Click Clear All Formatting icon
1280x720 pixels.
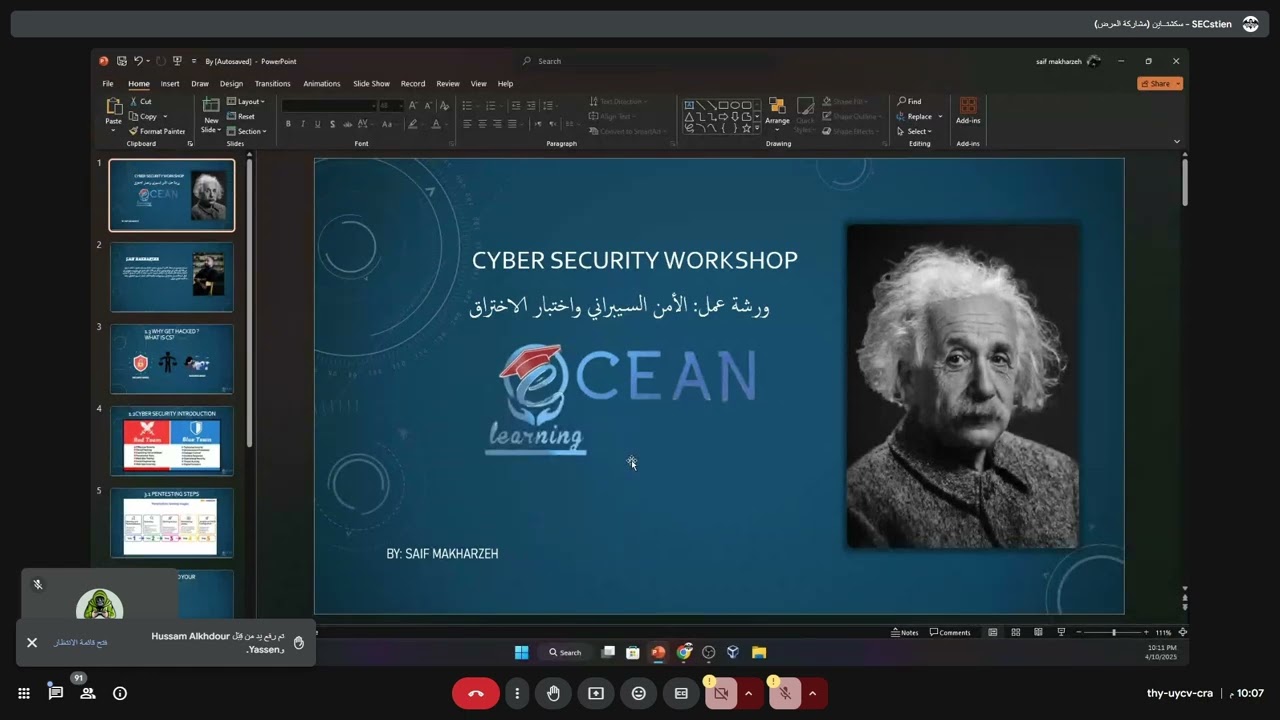tap(445, 105)
